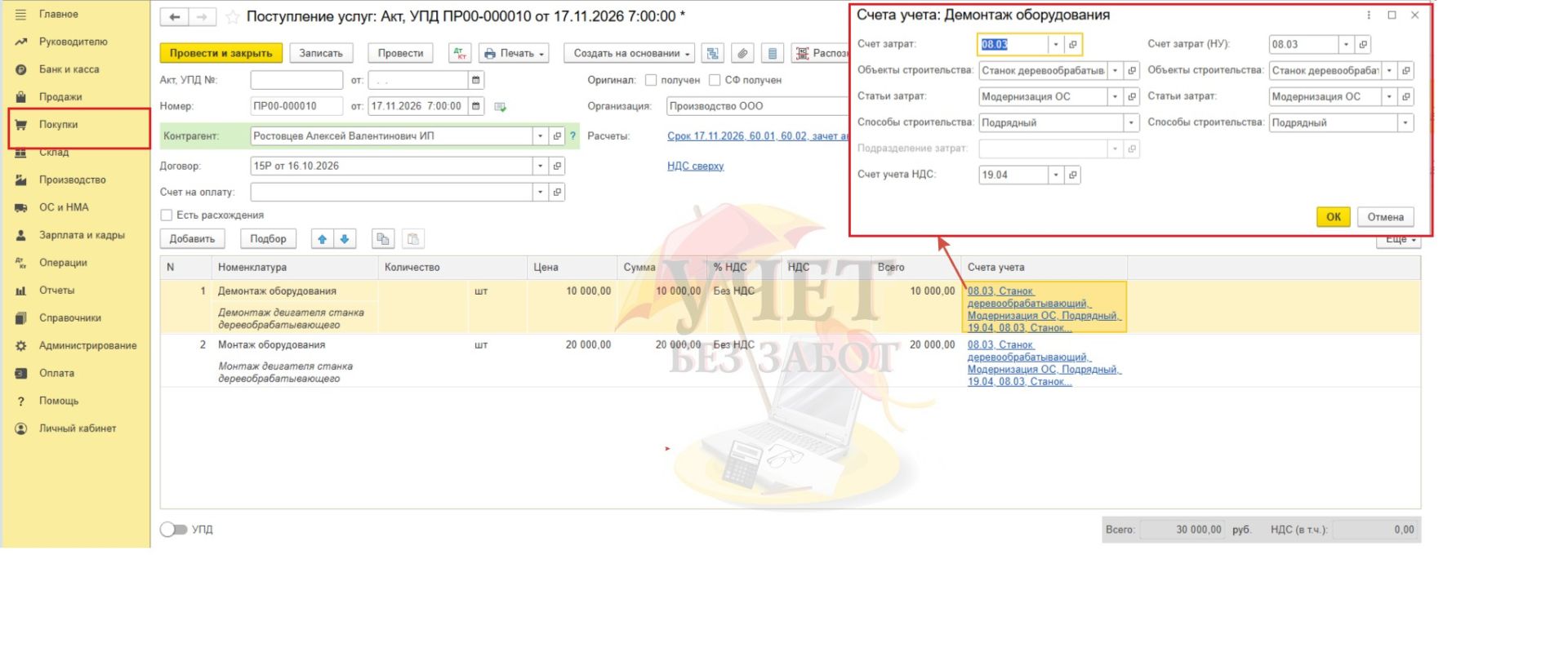
Task: Show Дт/Кт postings of the document
Action: click(460, 53)
